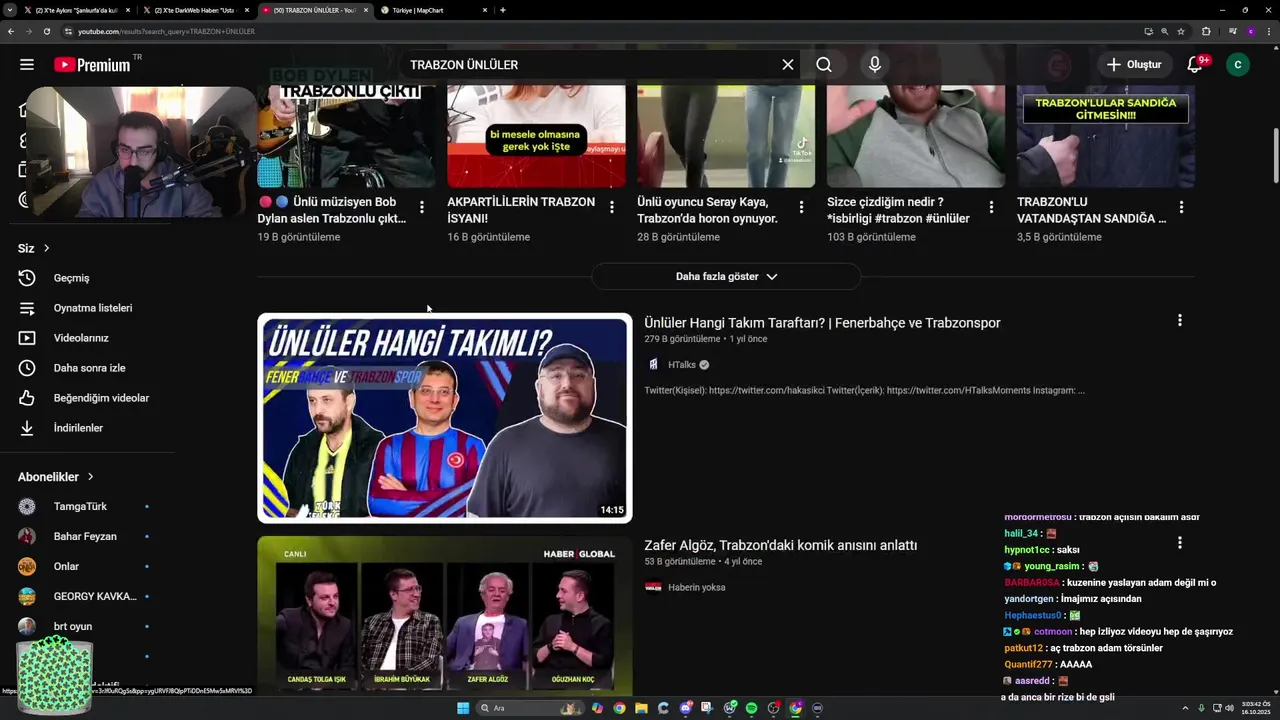The width and height of the screenshot is (1280, 720).
Task: Open options for Bob Dylan short
Action: click(x=422, y=207)
